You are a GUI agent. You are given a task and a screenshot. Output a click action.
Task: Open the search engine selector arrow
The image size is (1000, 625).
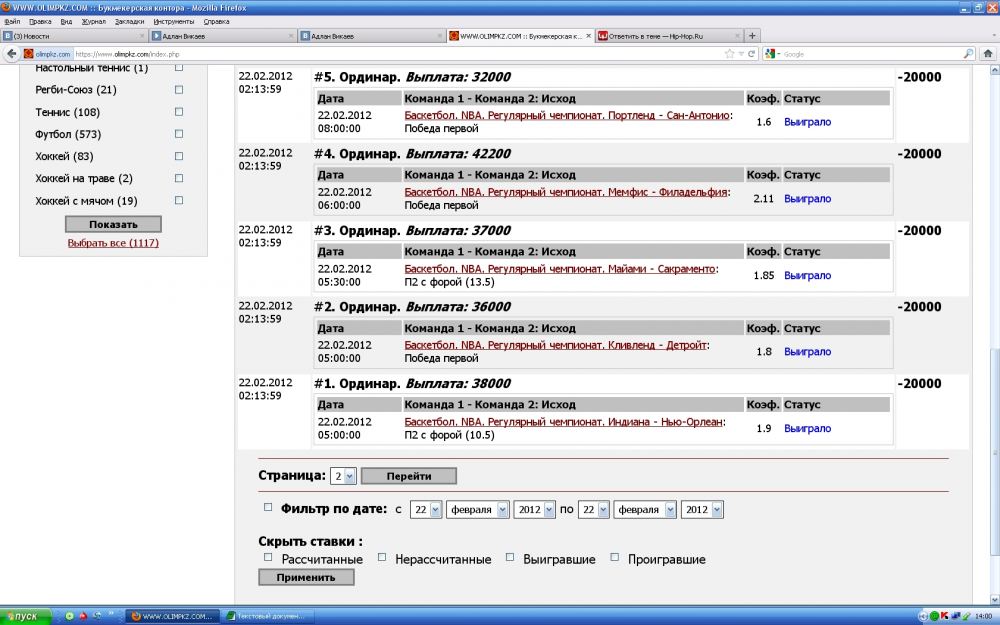click(779, 54)
